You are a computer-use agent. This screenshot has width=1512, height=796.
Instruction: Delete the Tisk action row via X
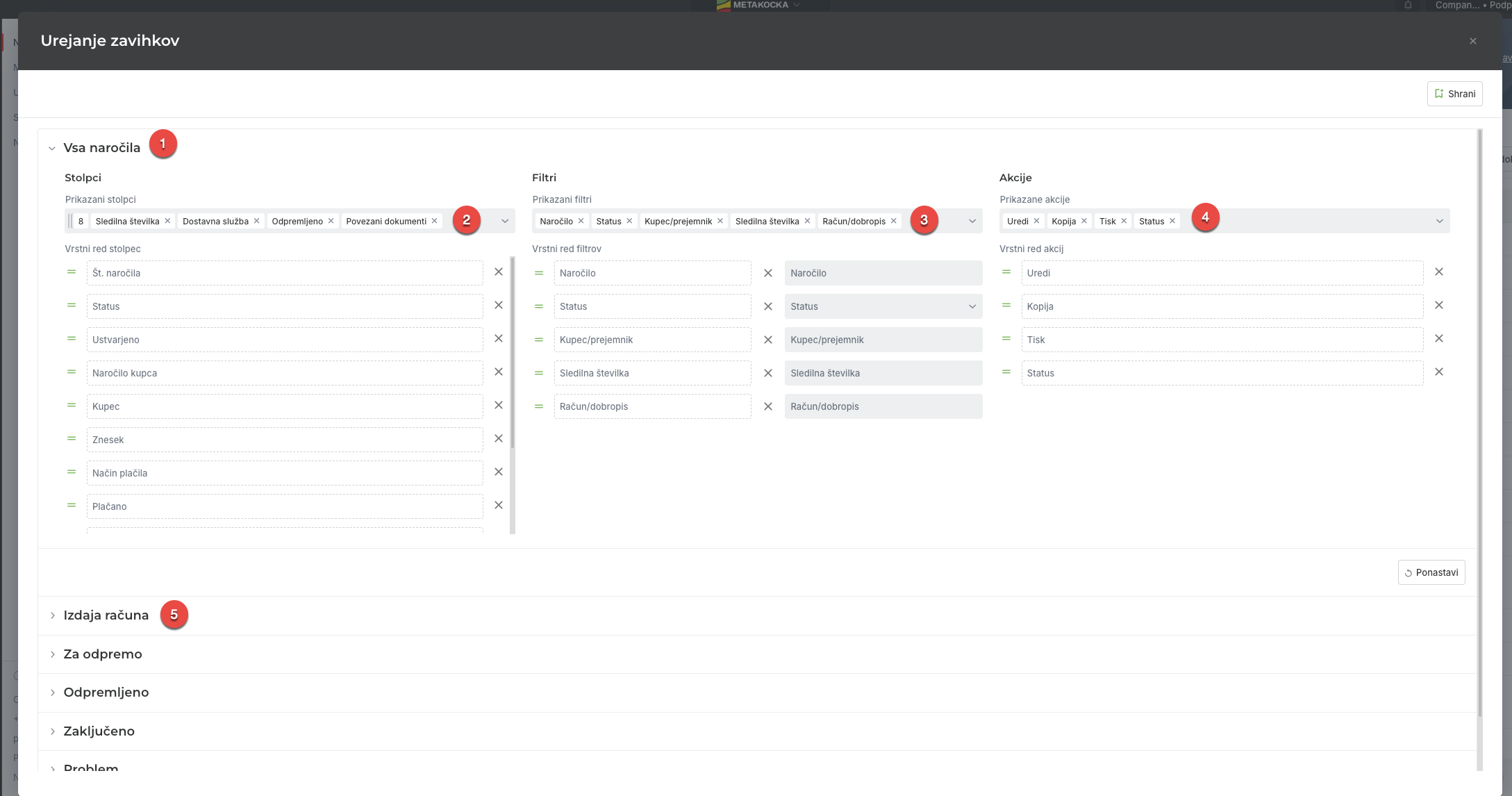click(x=1438, y=339)
